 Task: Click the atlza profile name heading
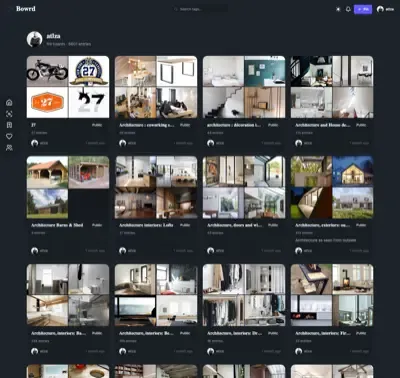[x=53, y=36]
